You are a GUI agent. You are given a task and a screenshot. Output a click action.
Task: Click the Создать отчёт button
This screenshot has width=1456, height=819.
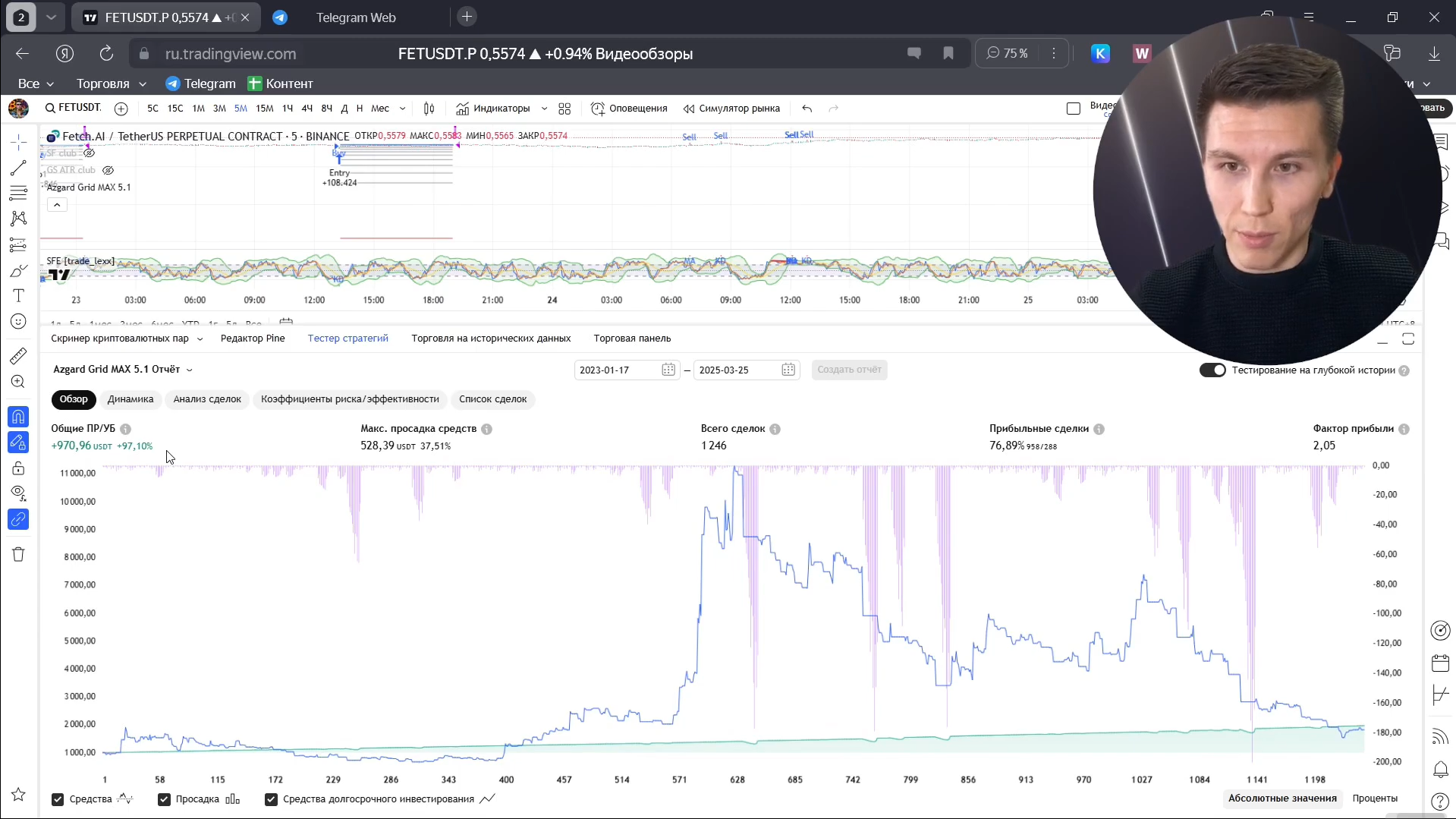[849, 370]
